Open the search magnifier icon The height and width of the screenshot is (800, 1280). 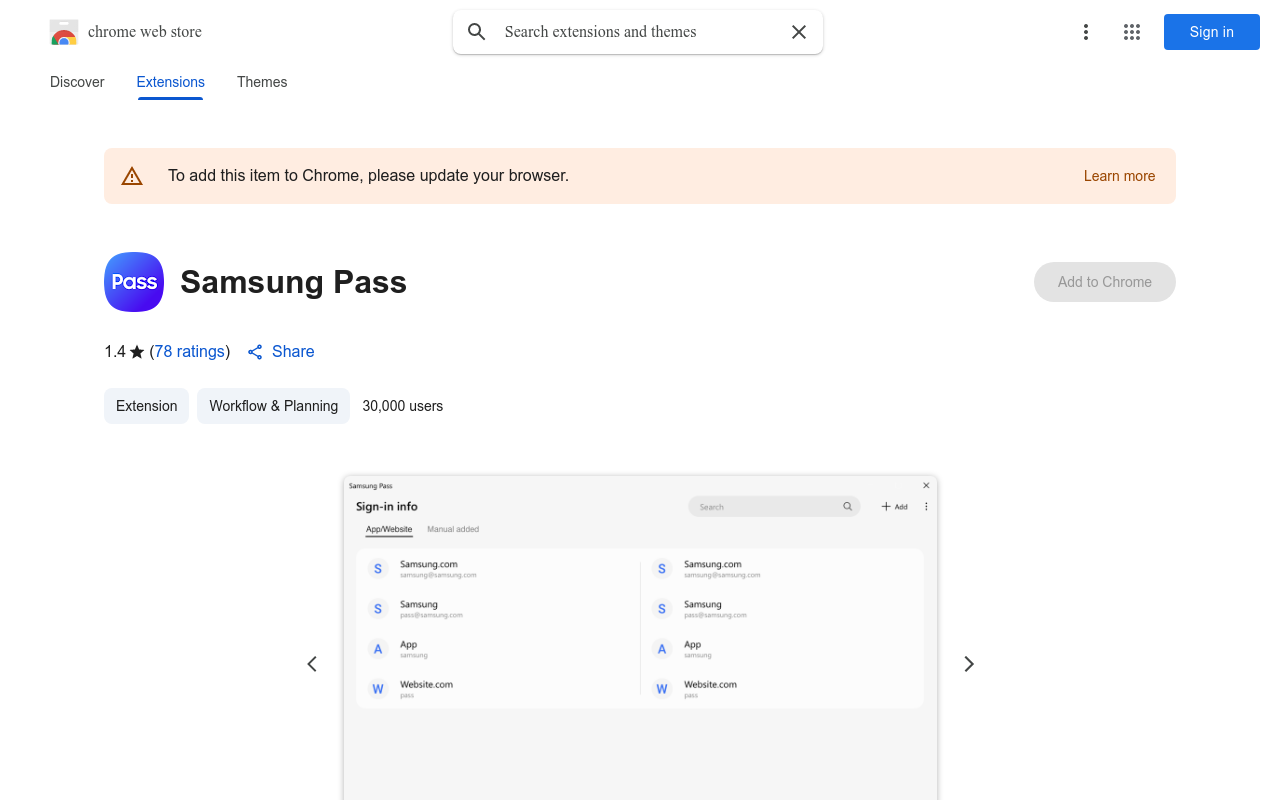click(477, 31)
